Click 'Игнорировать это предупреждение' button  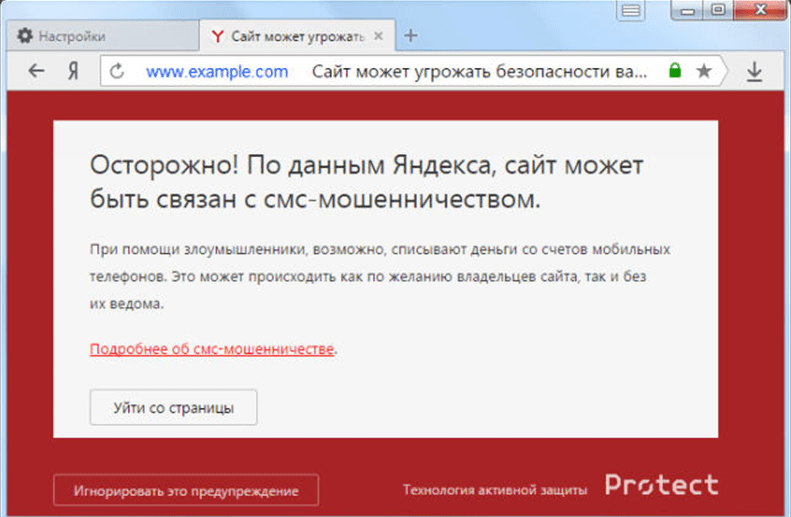(186, 490)
